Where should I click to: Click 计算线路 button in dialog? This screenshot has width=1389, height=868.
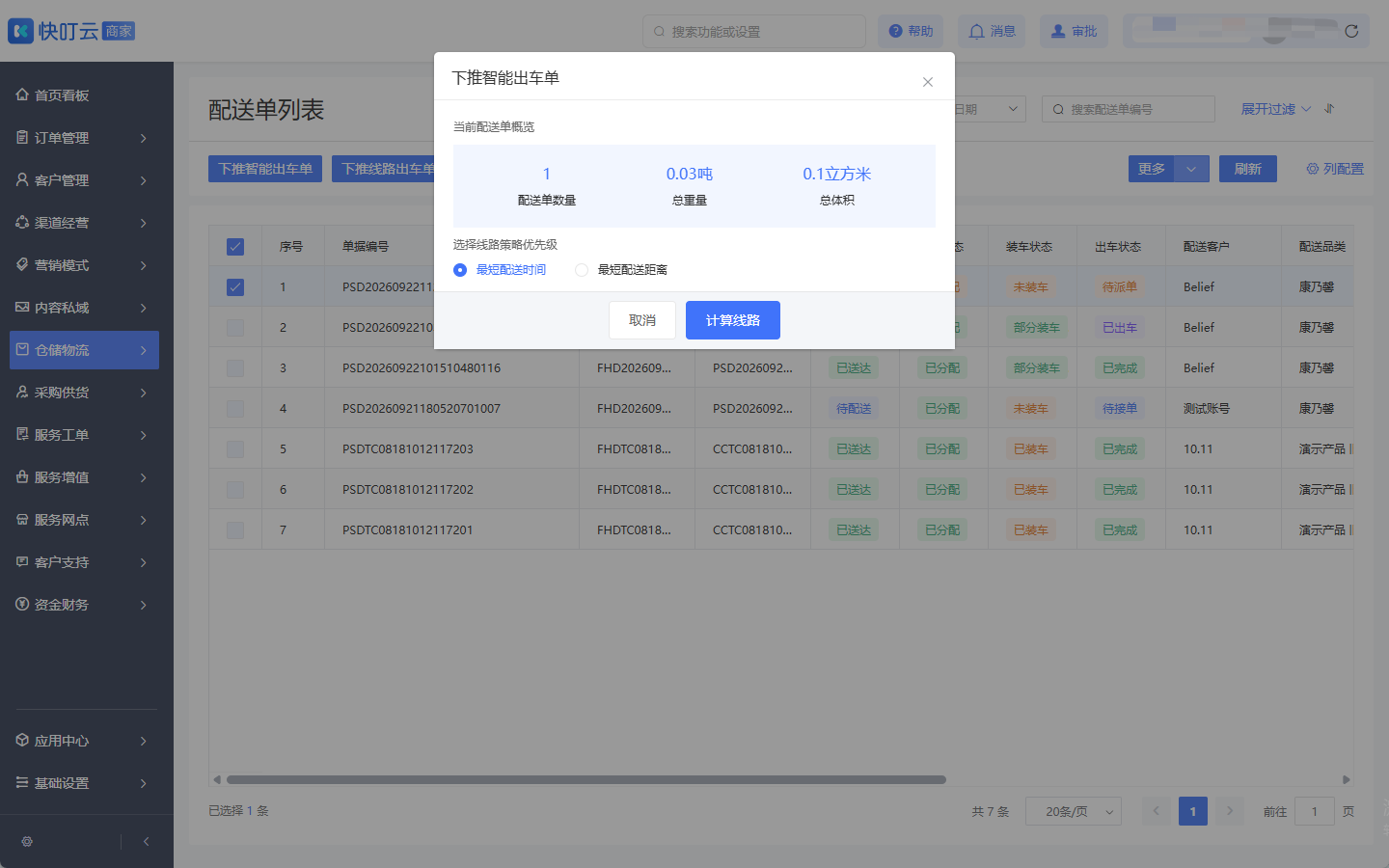click(x=733, y=320)
